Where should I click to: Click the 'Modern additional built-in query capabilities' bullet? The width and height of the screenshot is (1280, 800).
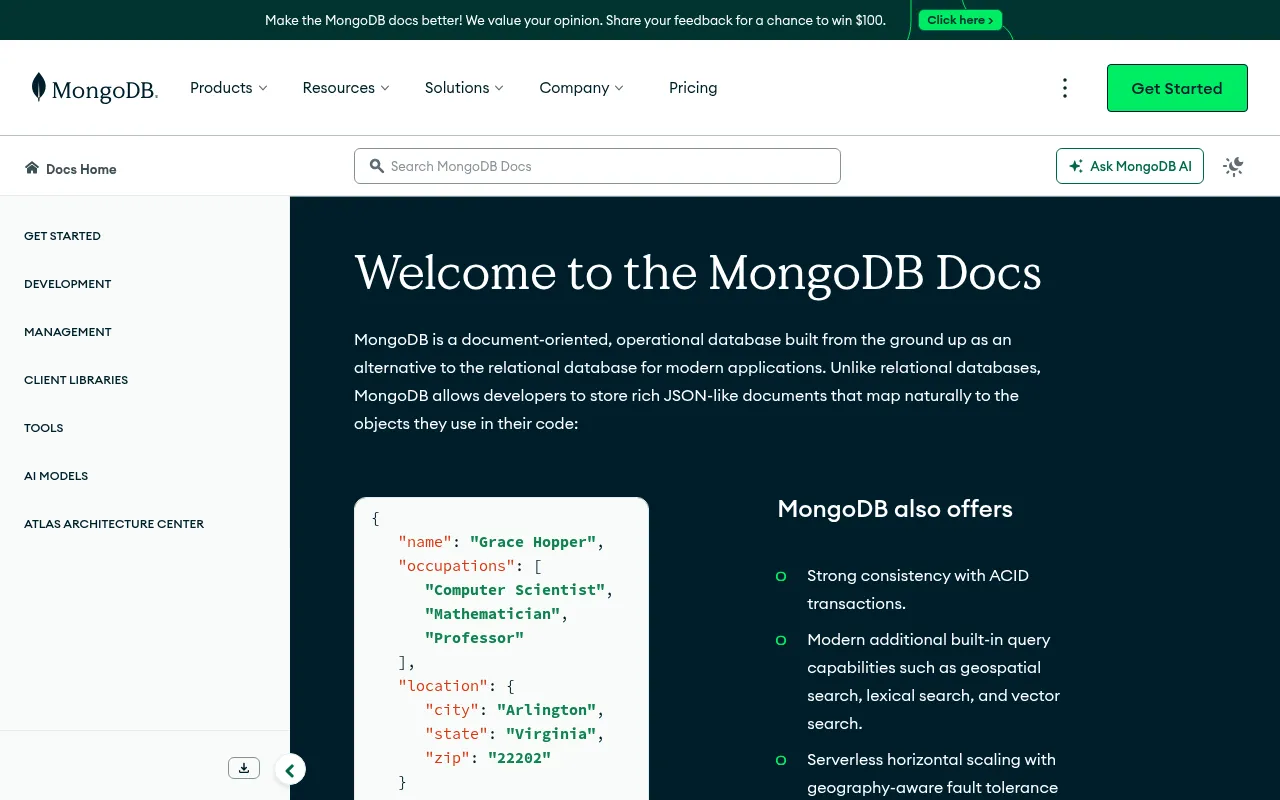click(x=933, y=681)
